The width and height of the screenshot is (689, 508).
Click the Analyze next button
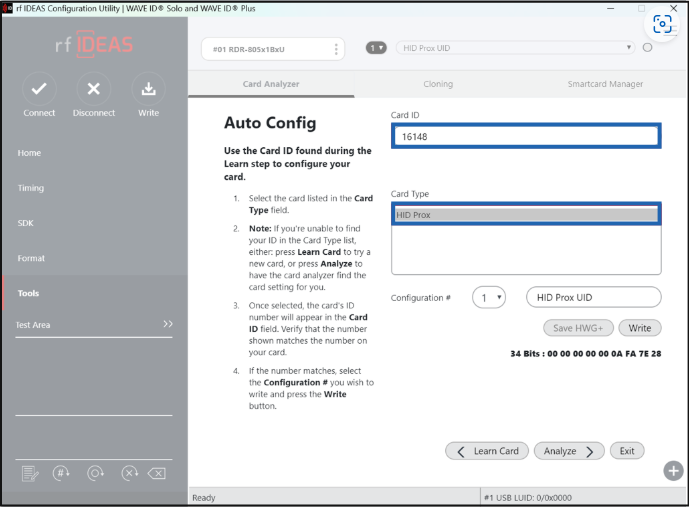point(569,451)
